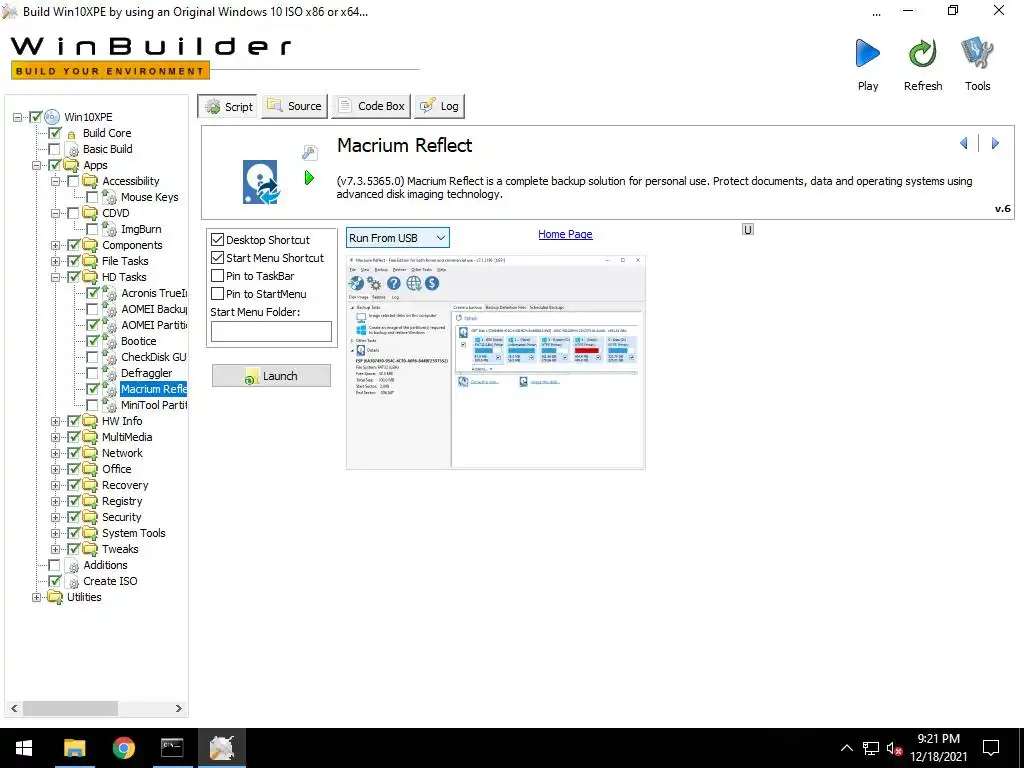Uncheck the Desktop Shortcut checkbox
This screenshot has height=768, width=1024.
click(x=217, y=240)
